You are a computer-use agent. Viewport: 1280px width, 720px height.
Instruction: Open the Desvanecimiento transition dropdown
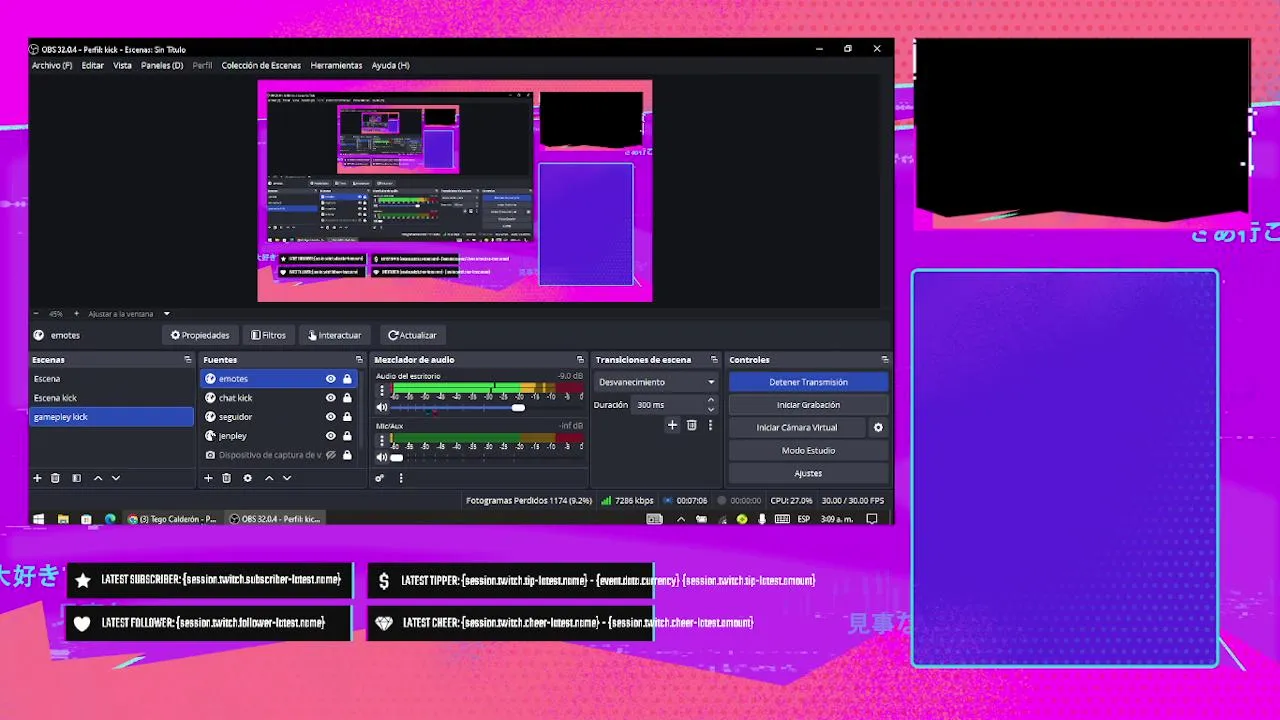[656, 382]
